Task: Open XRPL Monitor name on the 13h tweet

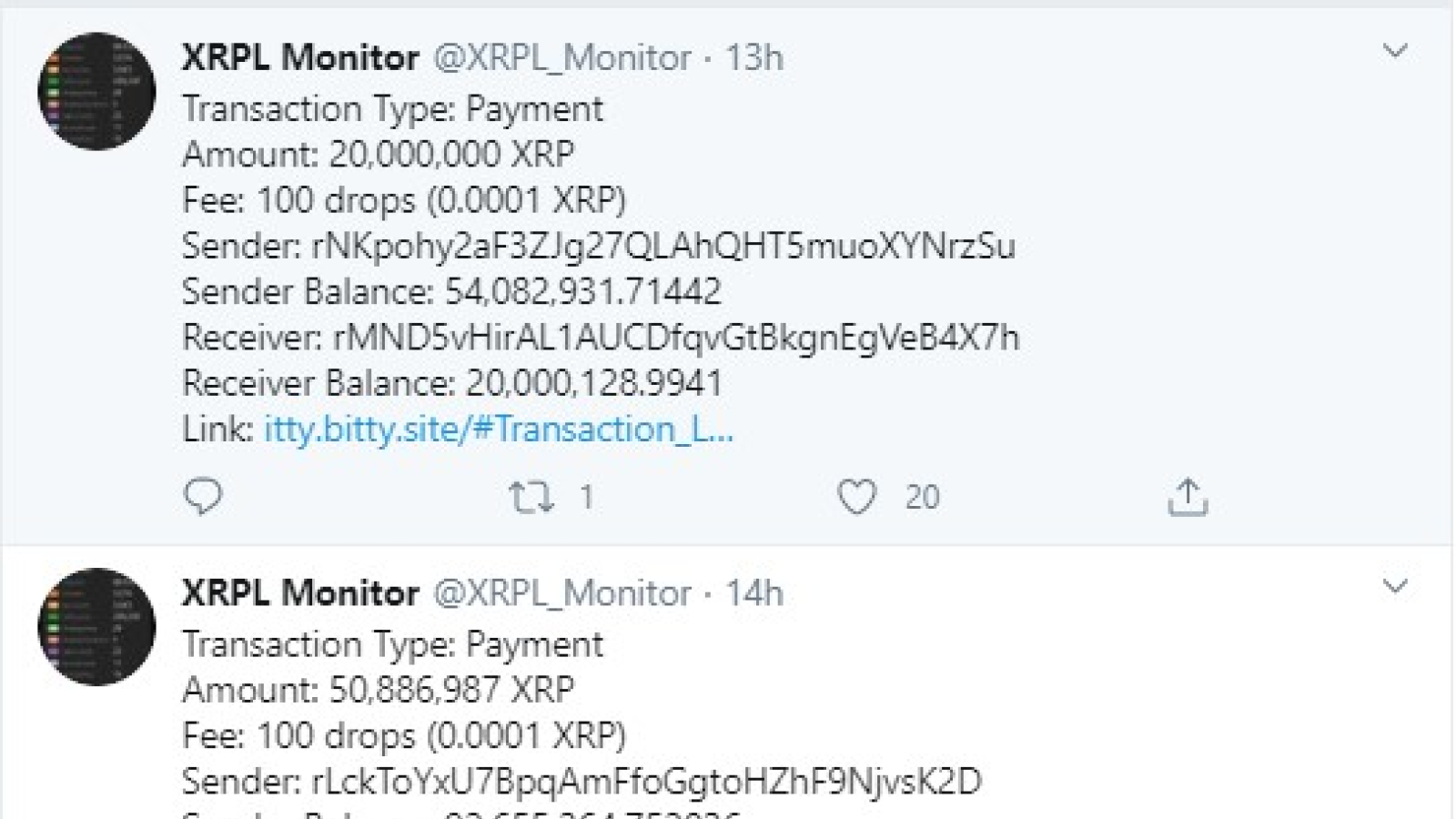Action: coord(300,57)
